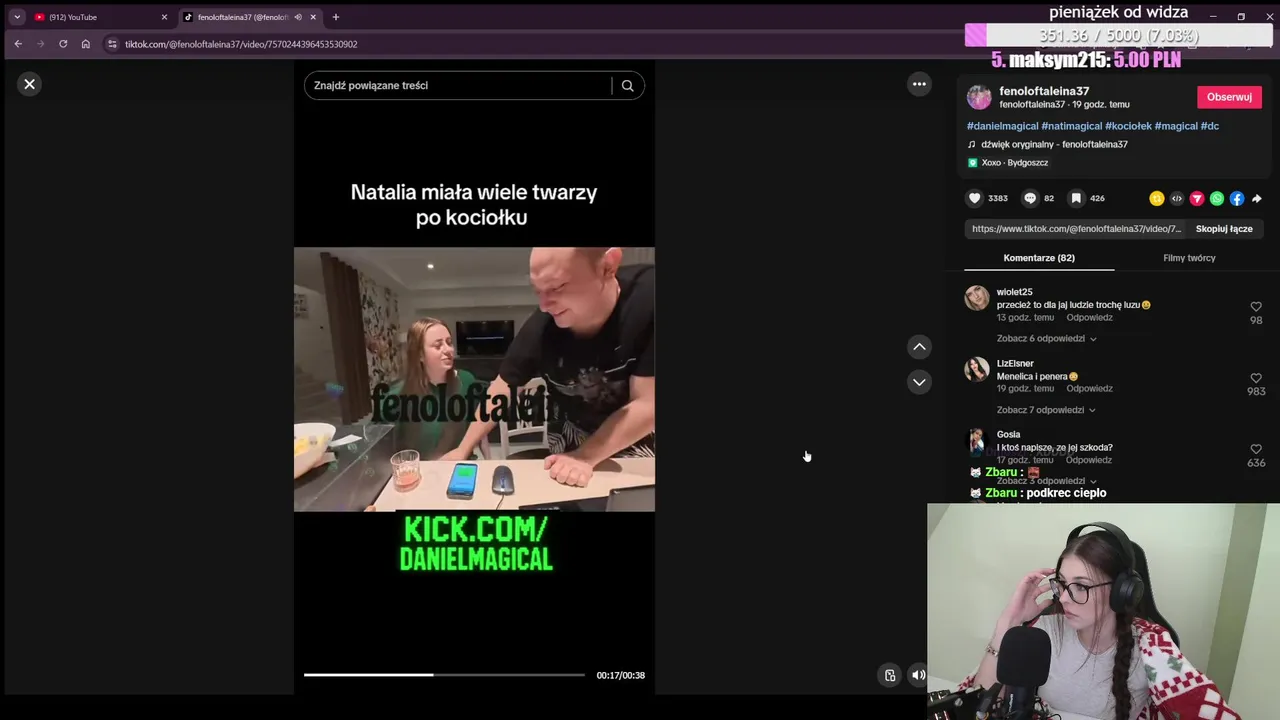
Task: Open a new browser tab with plus
Action: 335,17
